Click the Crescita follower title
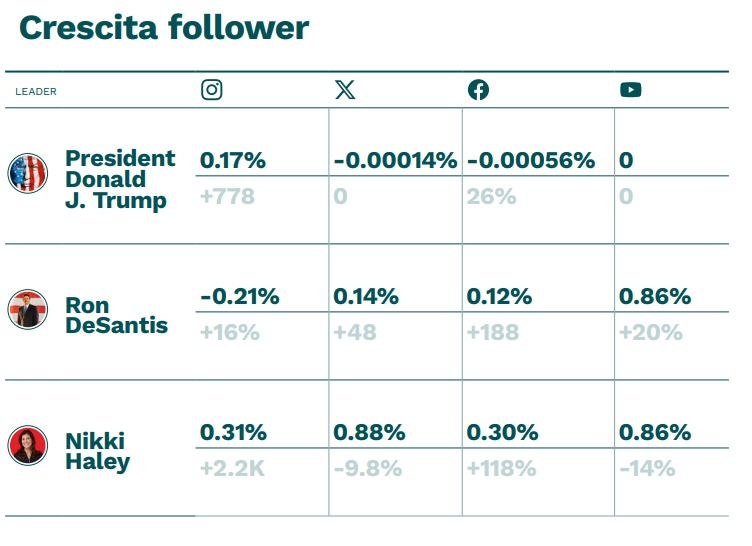 (x=164, y=28)
